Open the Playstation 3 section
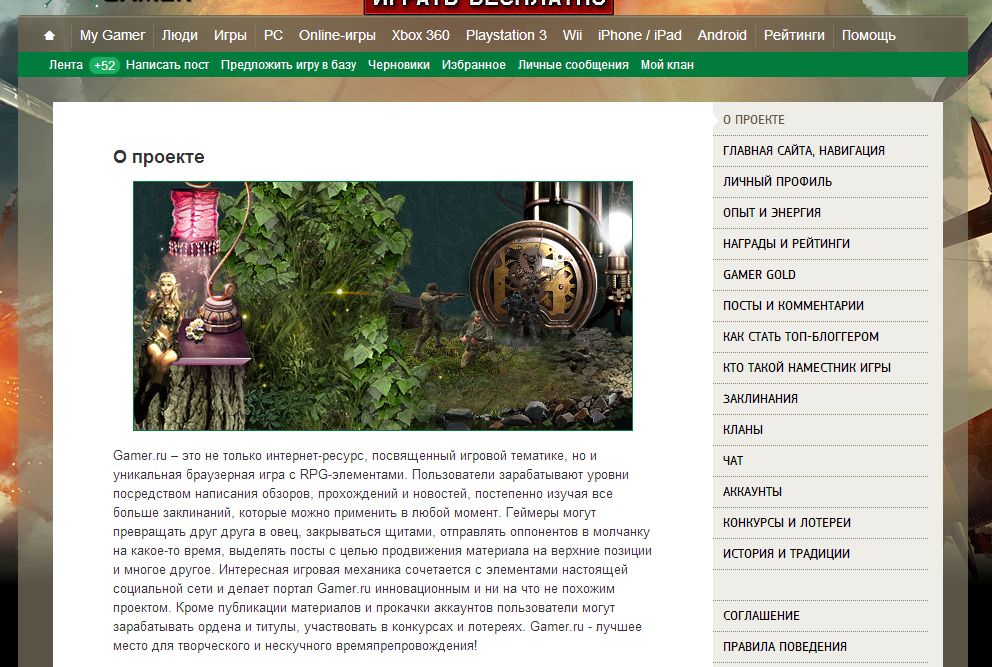This screenshot has width=992, height=667. tap(506, 35)
